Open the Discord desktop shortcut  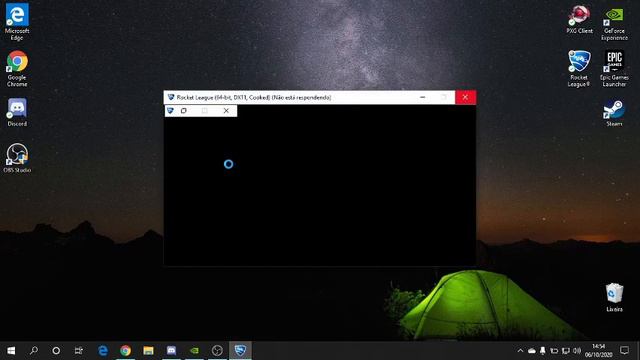[x=17, y=112]
